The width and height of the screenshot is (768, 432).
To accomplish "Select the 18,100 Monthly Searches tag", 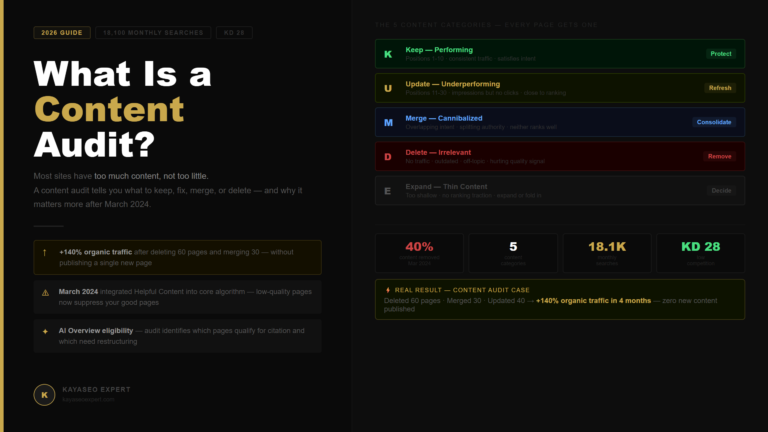I will 153,33.
